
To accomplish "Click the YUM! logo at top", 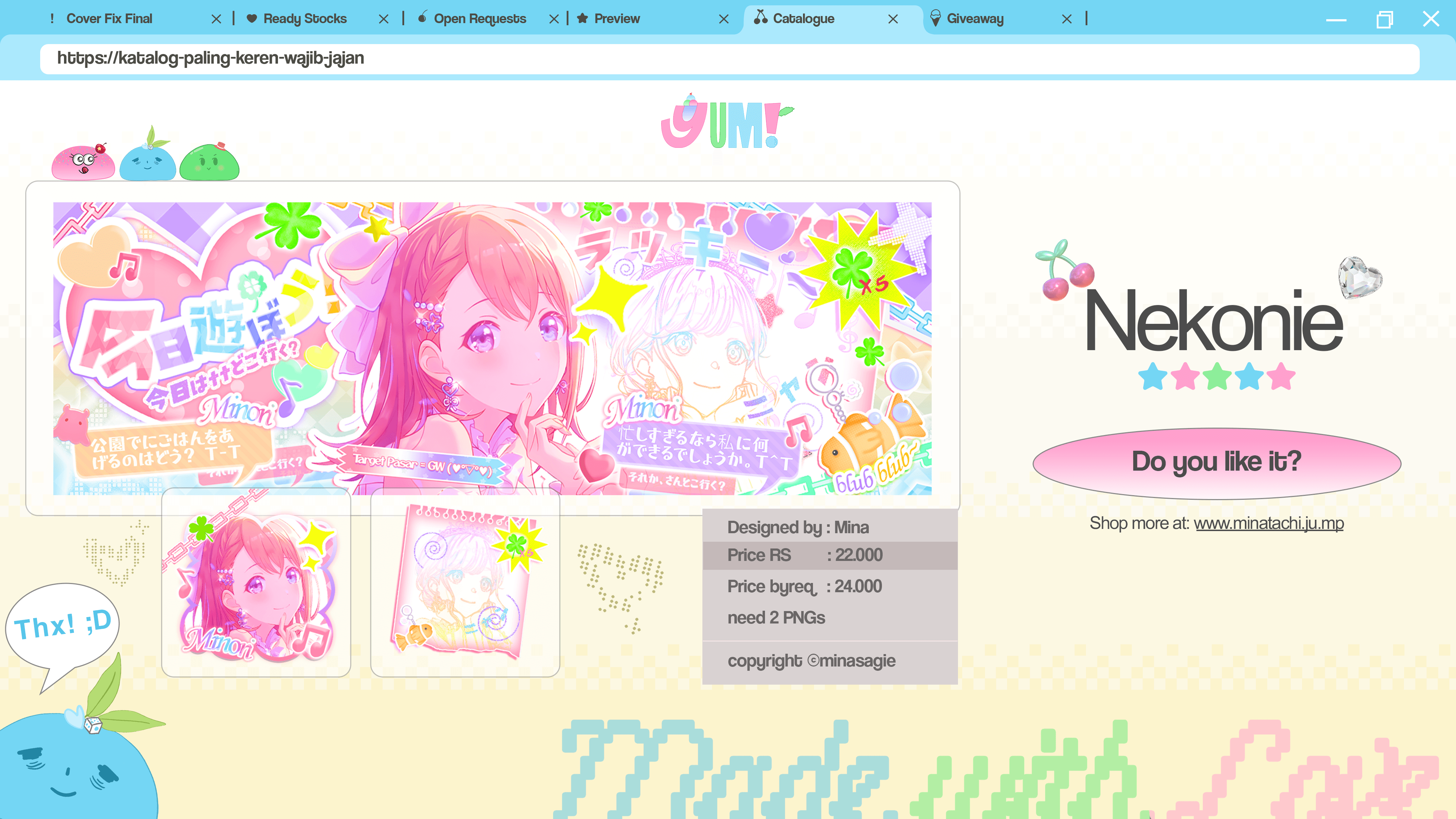I will pos(727,124).
